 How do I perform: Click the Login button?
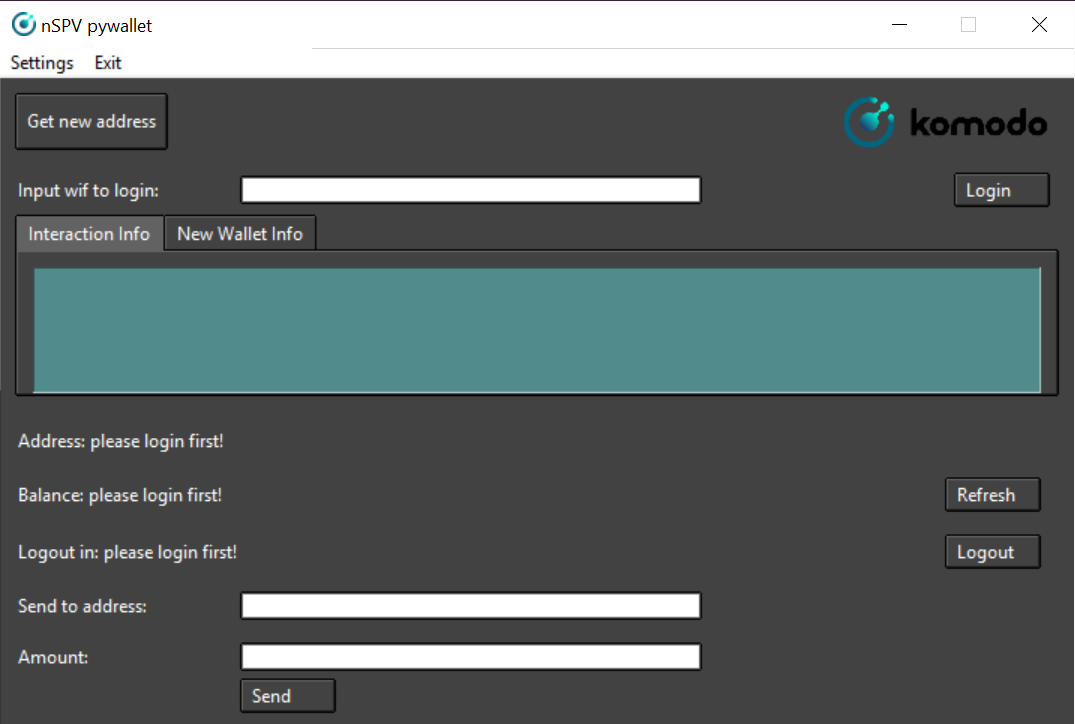click(1002, 190)
